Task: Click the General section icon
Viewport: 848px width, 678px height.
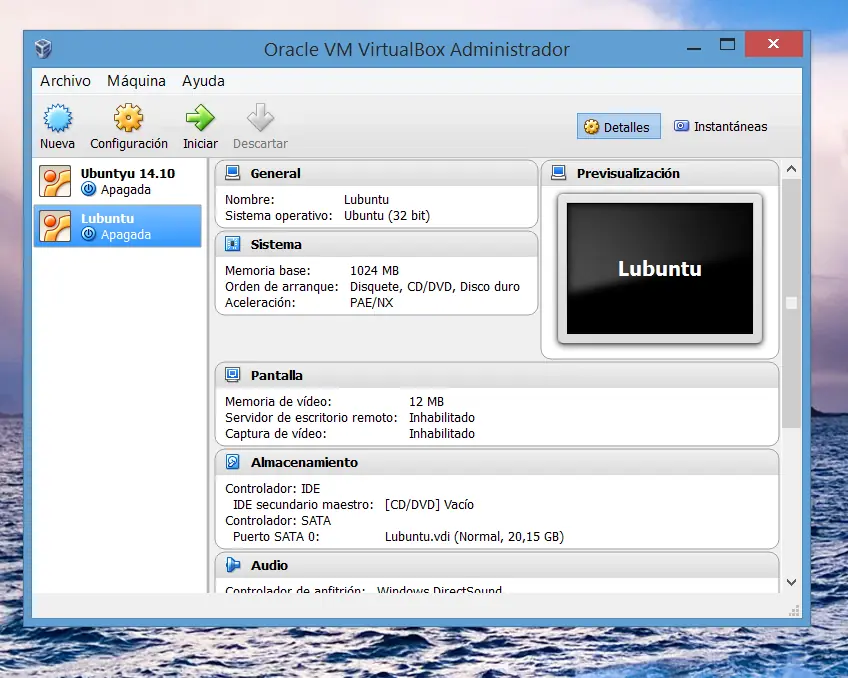Action: 230,173
